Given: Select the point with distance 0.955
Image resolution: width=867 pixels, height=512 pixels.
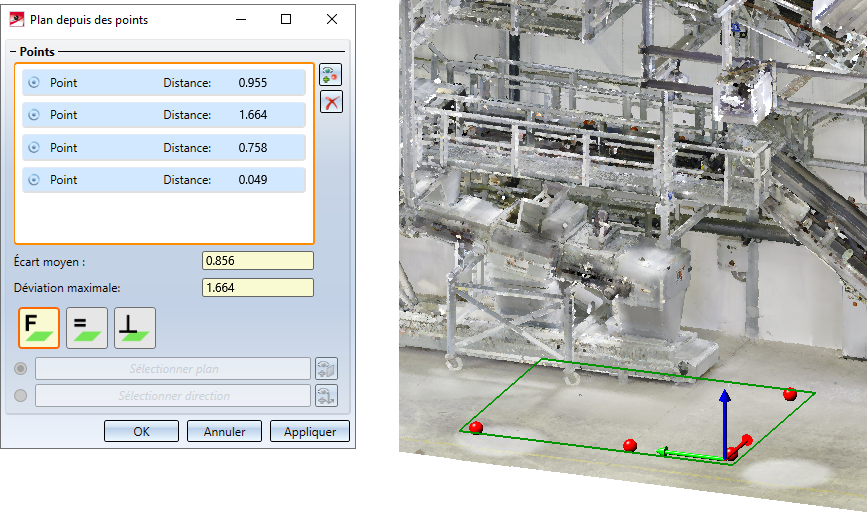Looking at the screenshot, I should tap(163, 83).
